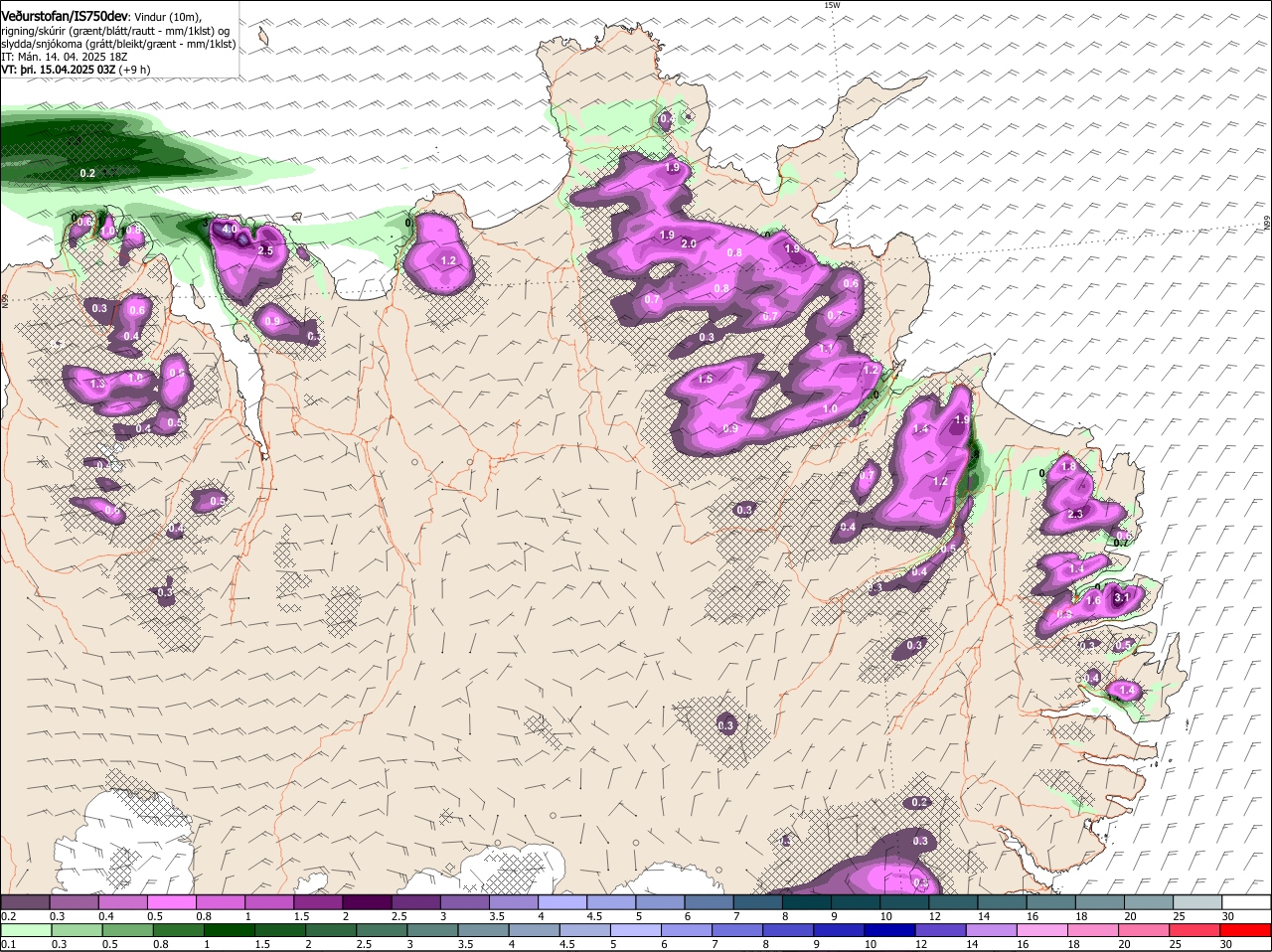Click the '(+9 h)' forecast offset text
The height and width of the screenshot is (952, 1272).
pyautogui.click(x=134, y=70)
